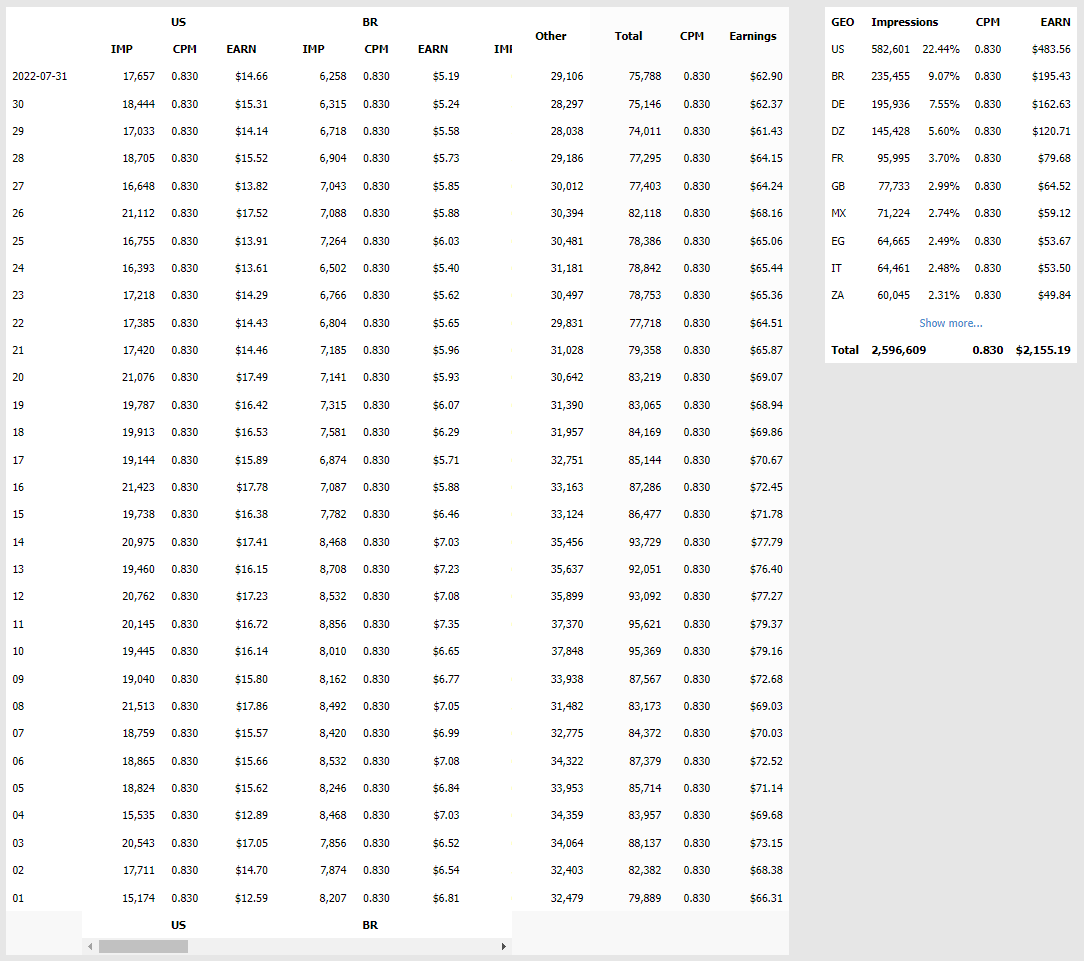The width and height of the screenshot is (1084, 961).
Task: Click the horizontal scrollbar left arrow
Action: pyautogui.click(x=90, y=946)
